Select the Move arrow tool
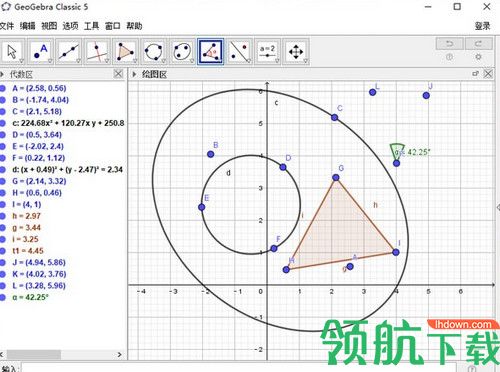The height and width of the screenshot is (372, 500). (x=12, y=51)
